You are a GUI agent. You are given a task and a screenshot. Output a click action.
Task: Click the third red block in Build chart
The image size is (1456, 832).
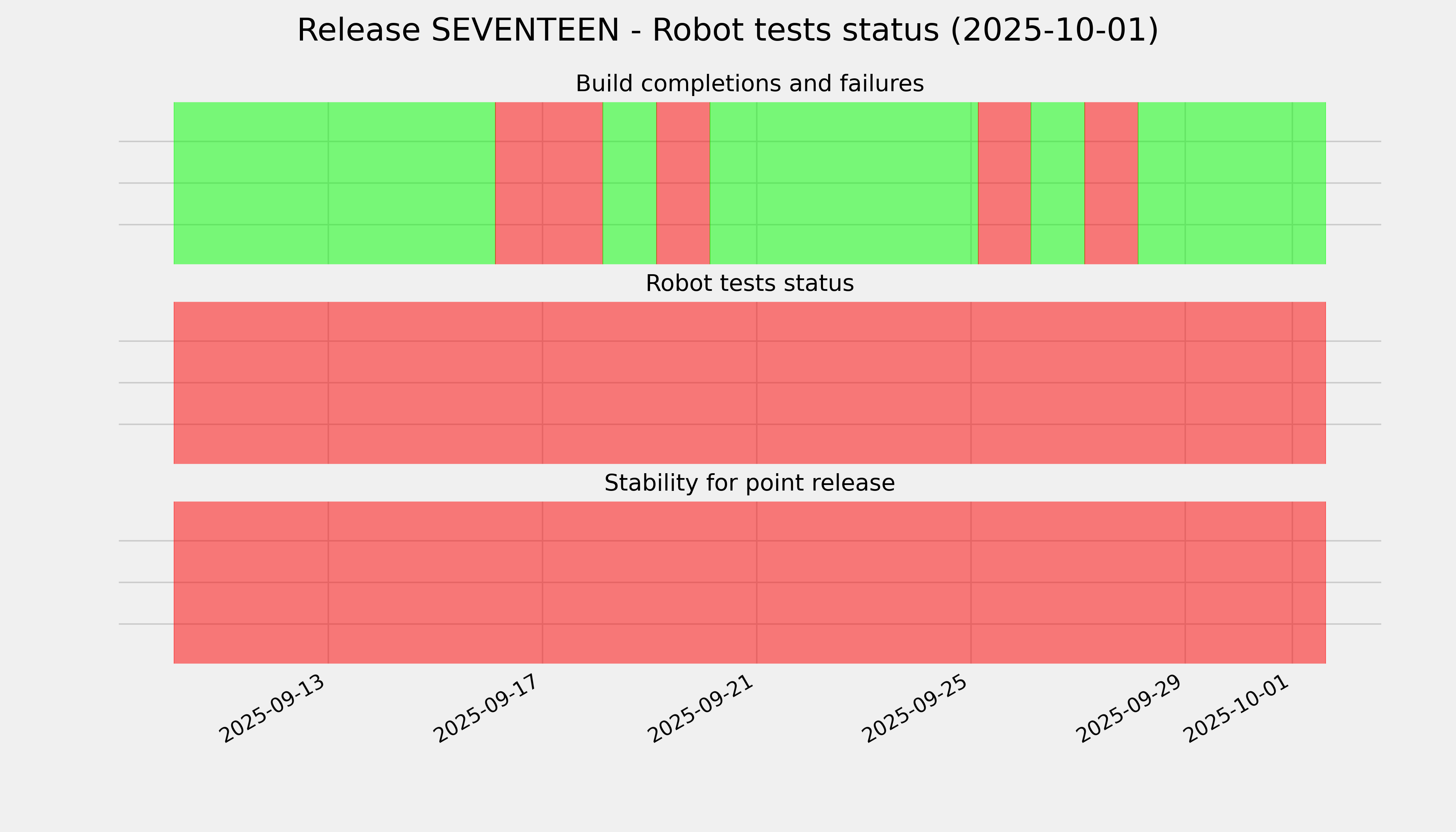(x=1004, y=183)
